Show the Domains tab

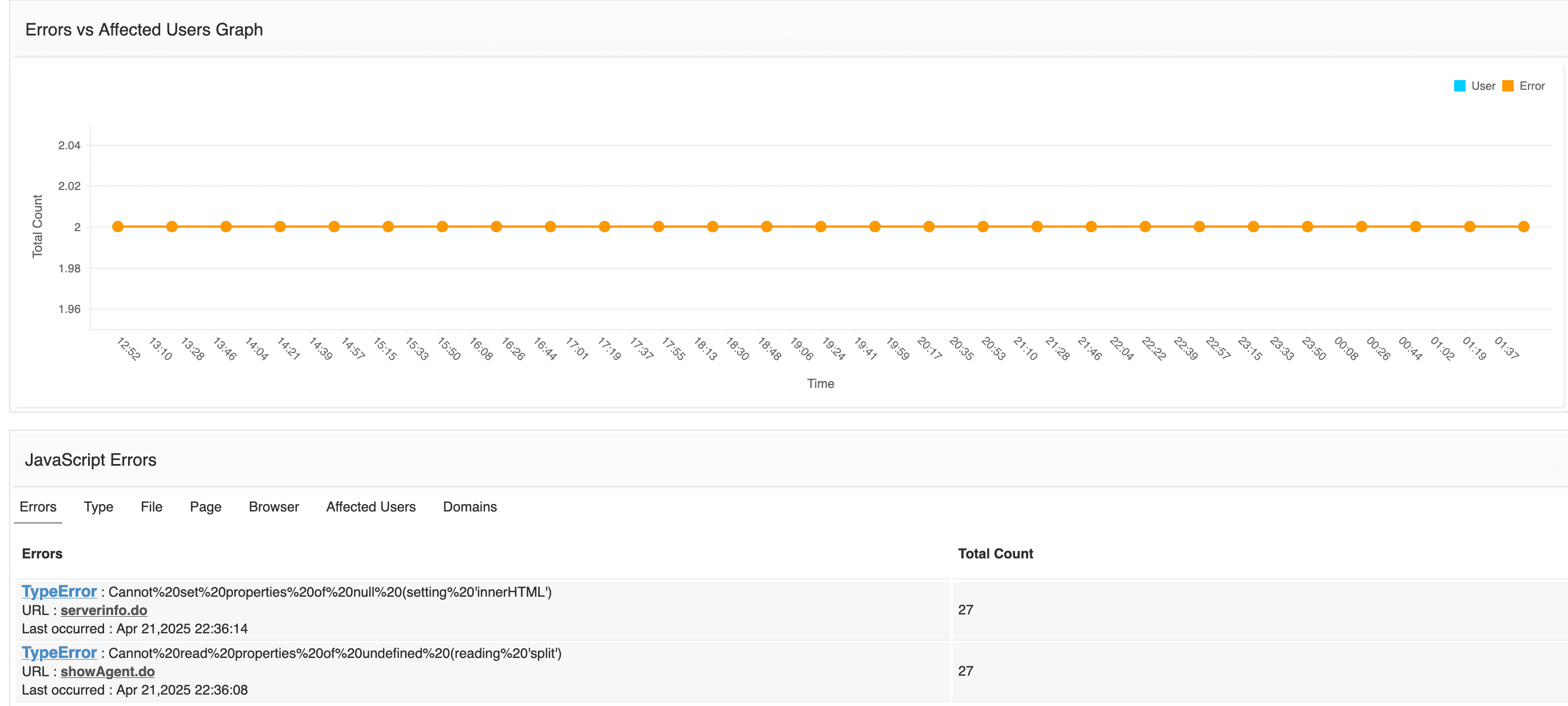pos(469,507)
